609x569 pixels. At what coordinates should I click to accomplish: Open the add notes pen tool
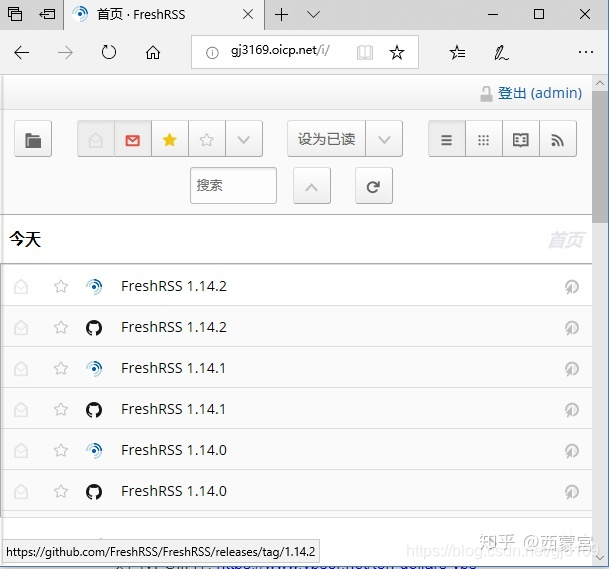point(501,52)
